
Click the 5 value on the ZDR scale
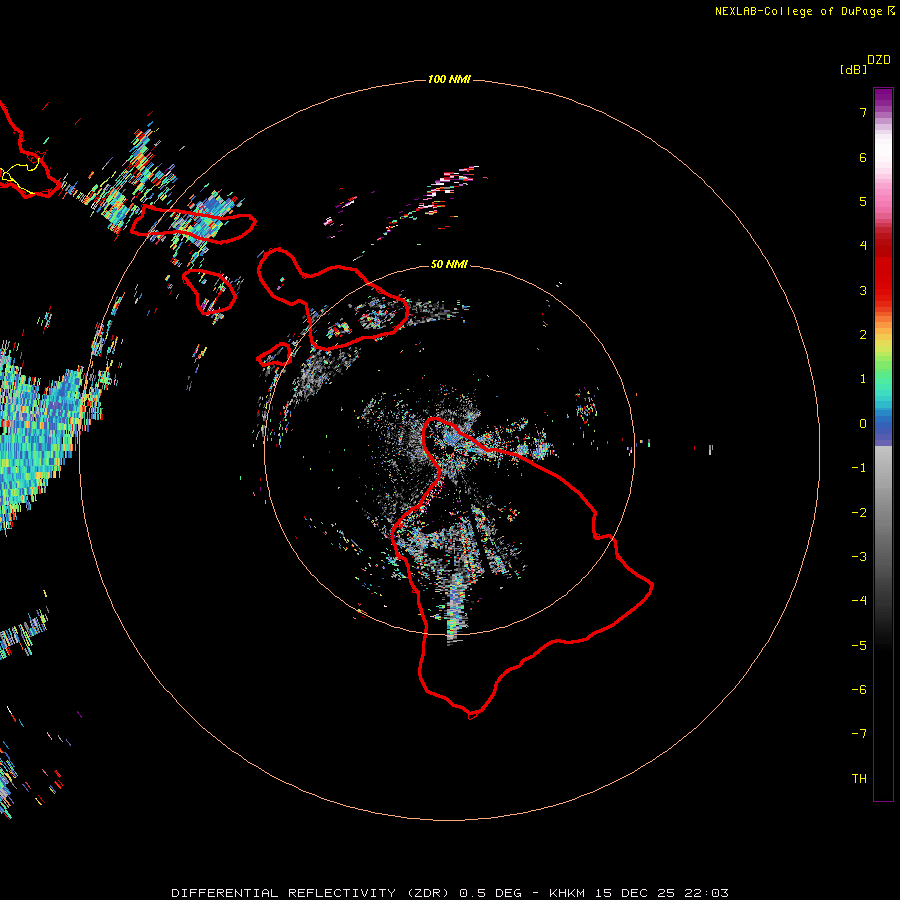point(863,201)
